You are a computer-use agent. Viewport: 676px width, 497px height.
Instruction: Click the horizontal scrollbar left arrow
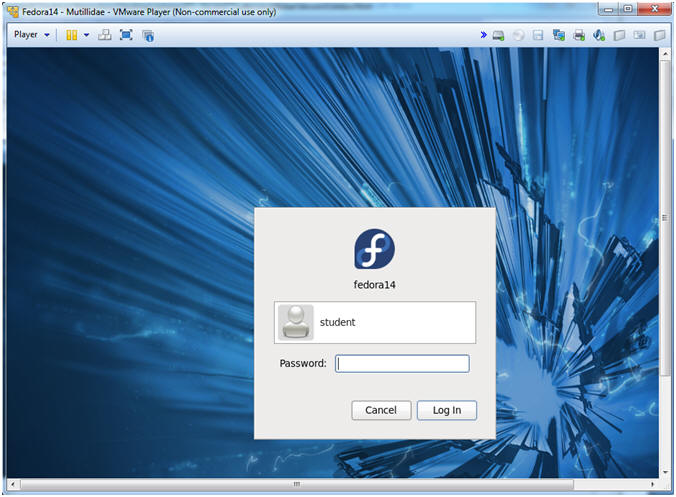point(13,484)
